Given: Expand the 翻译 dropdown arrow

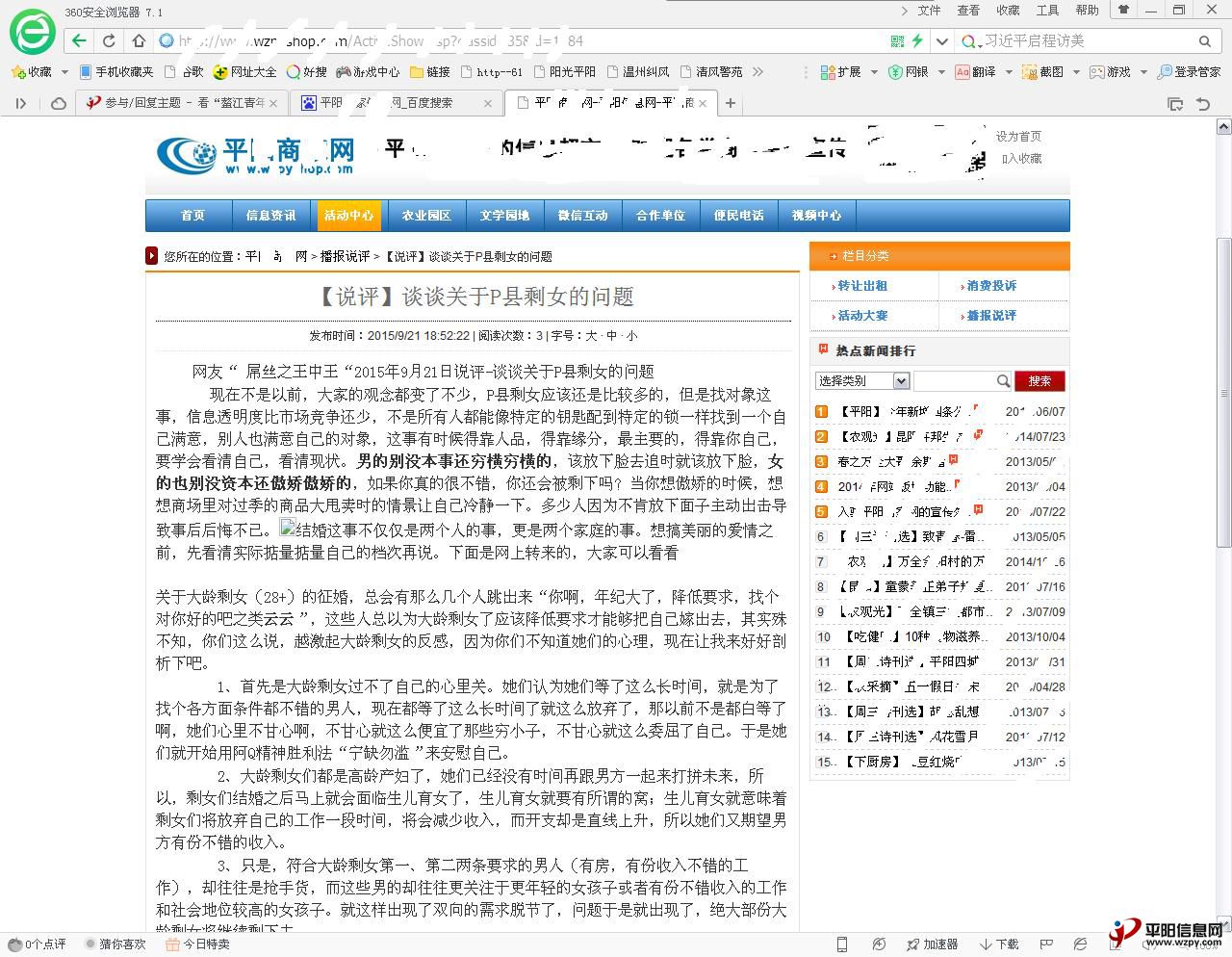Looking at the screenshot, I should 1008,72.
